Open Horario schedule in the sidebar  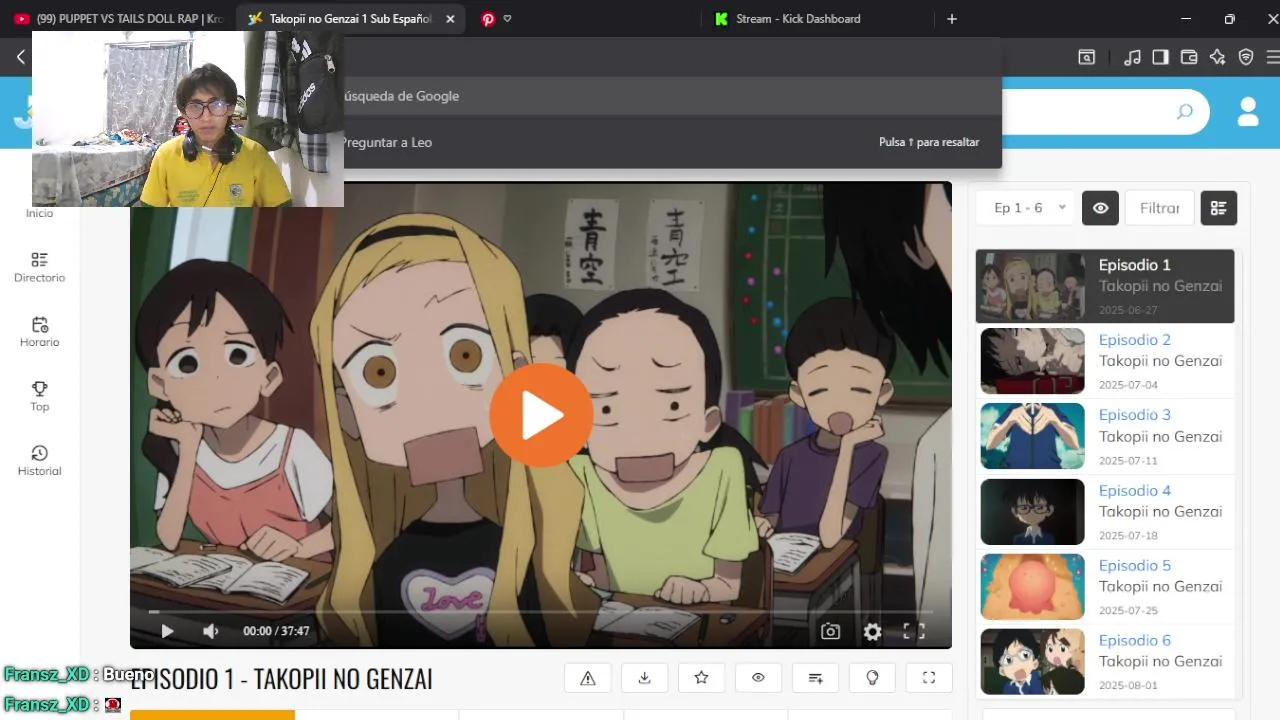(39, 332)
